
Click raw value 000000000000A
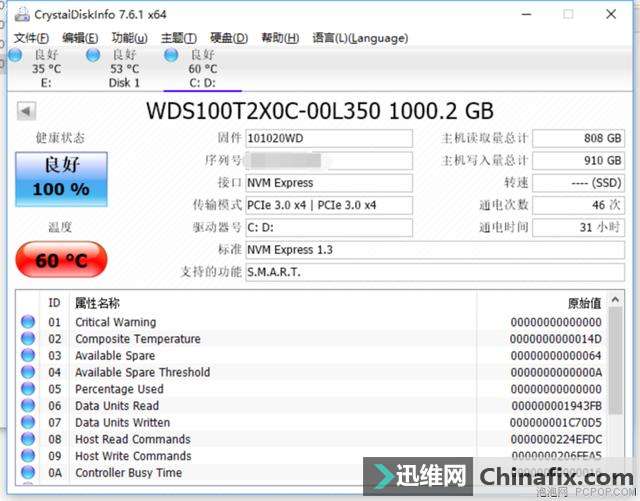[x=556, y=372]
